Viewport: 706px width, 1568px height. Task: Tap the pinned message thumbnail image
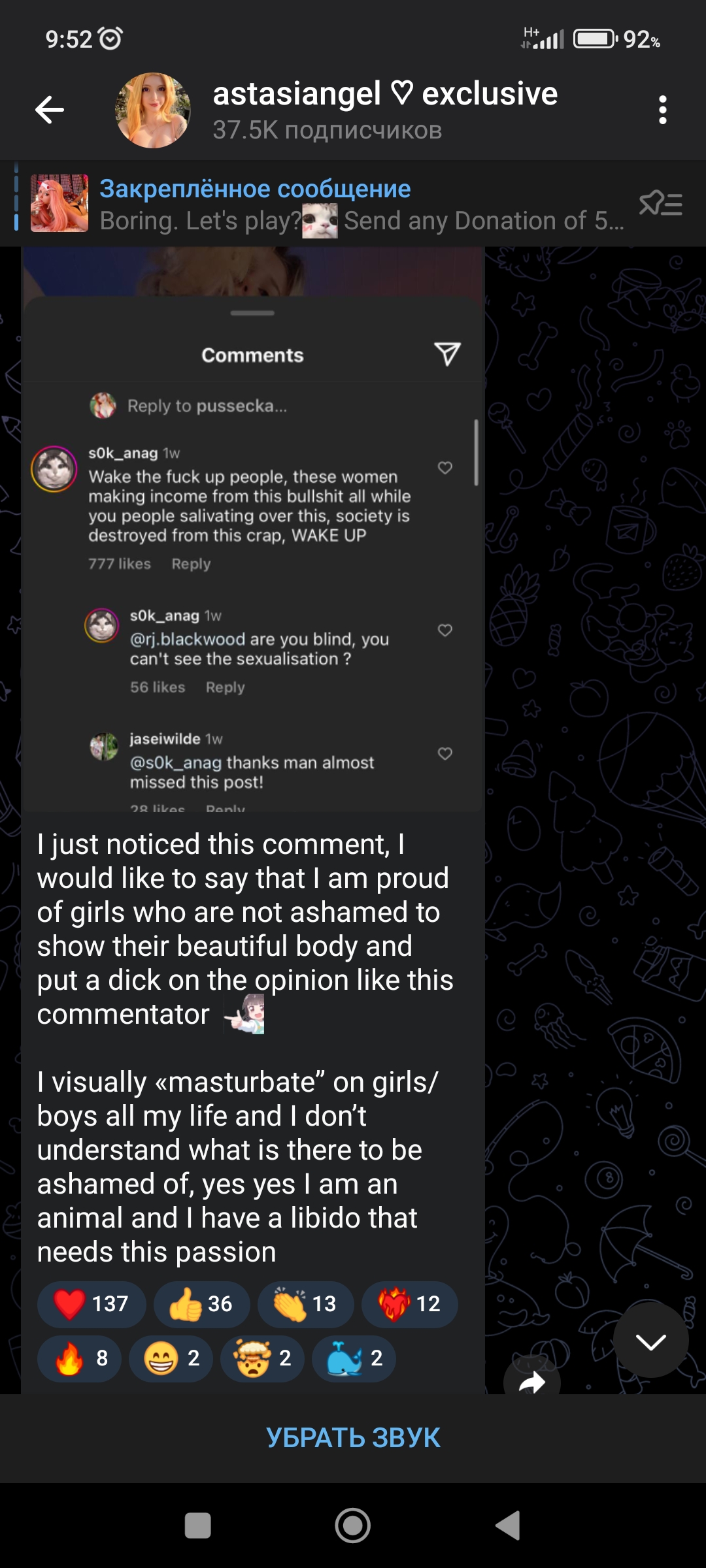point(59,203)
